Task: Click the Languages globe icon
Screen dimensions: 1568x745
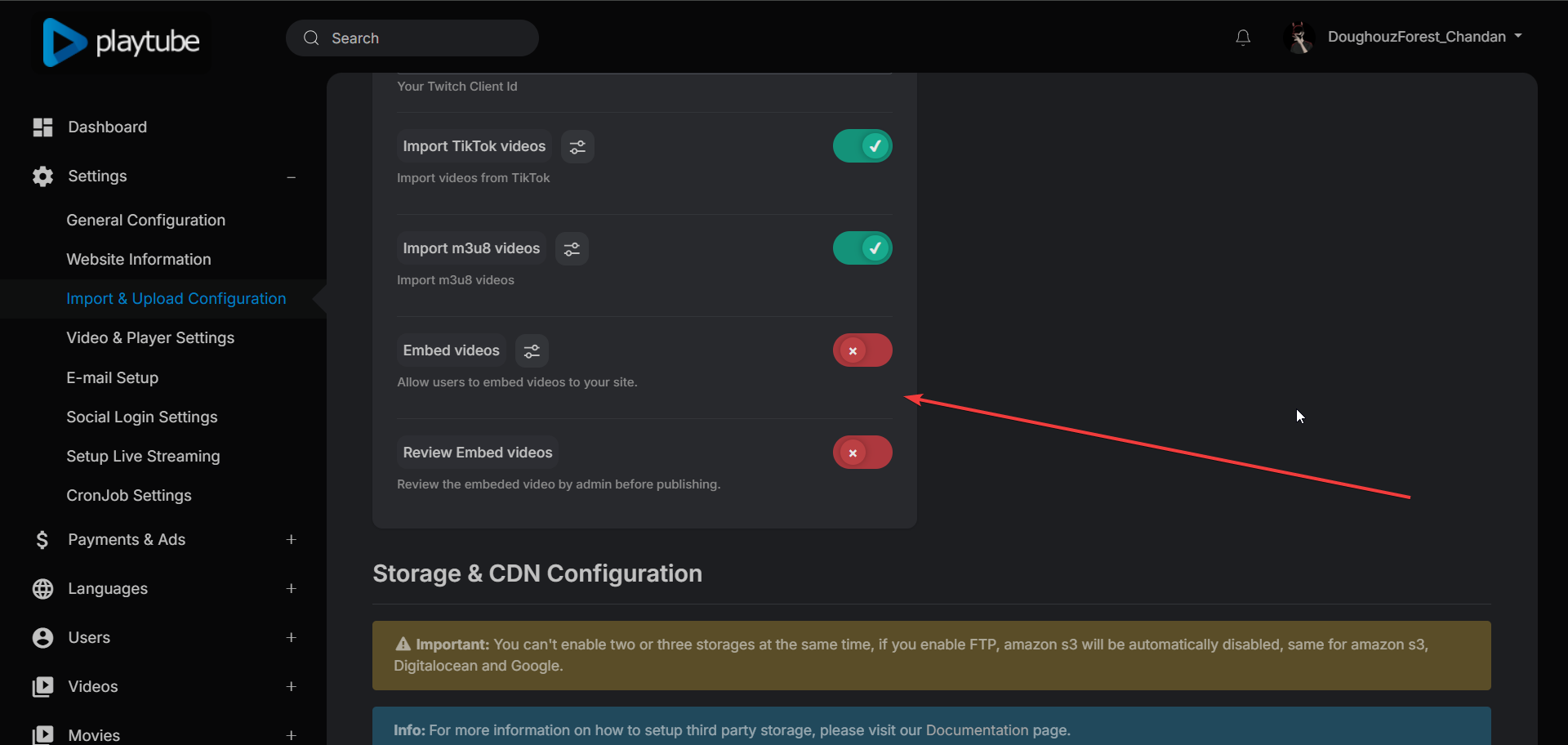Action: tap(42, 589)
